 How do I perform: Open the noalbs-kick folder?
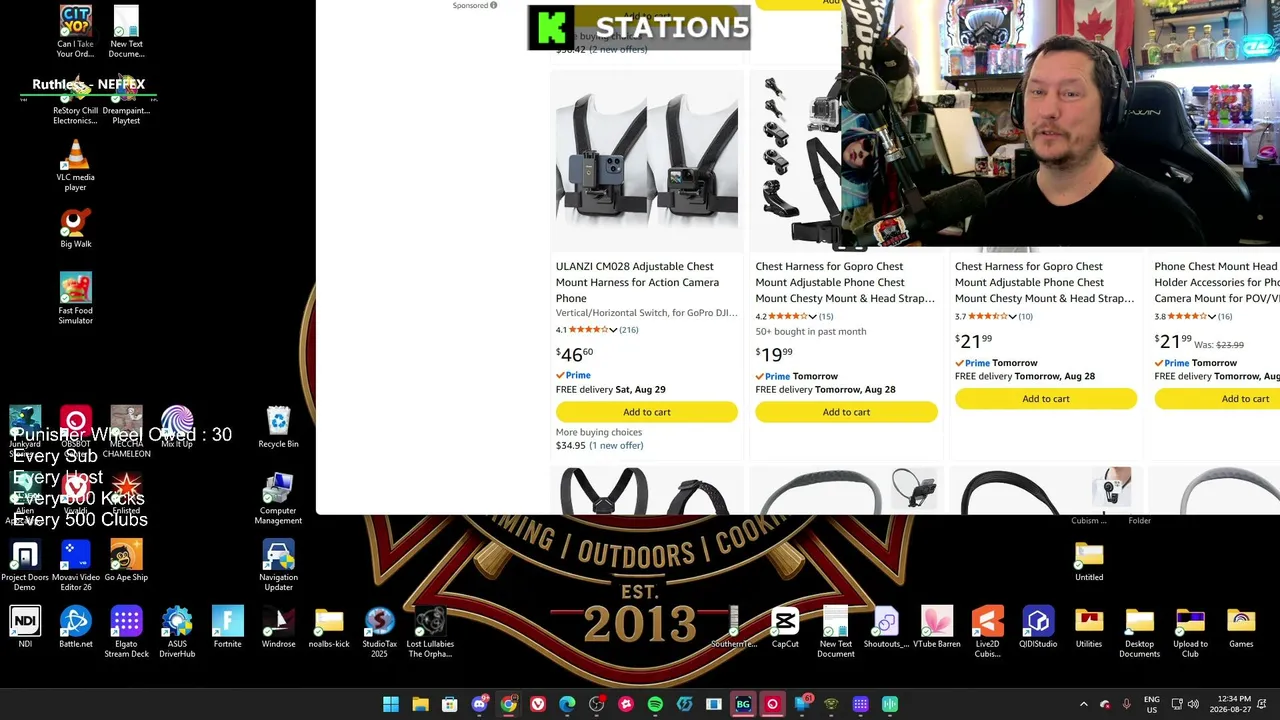coord(329,628)
